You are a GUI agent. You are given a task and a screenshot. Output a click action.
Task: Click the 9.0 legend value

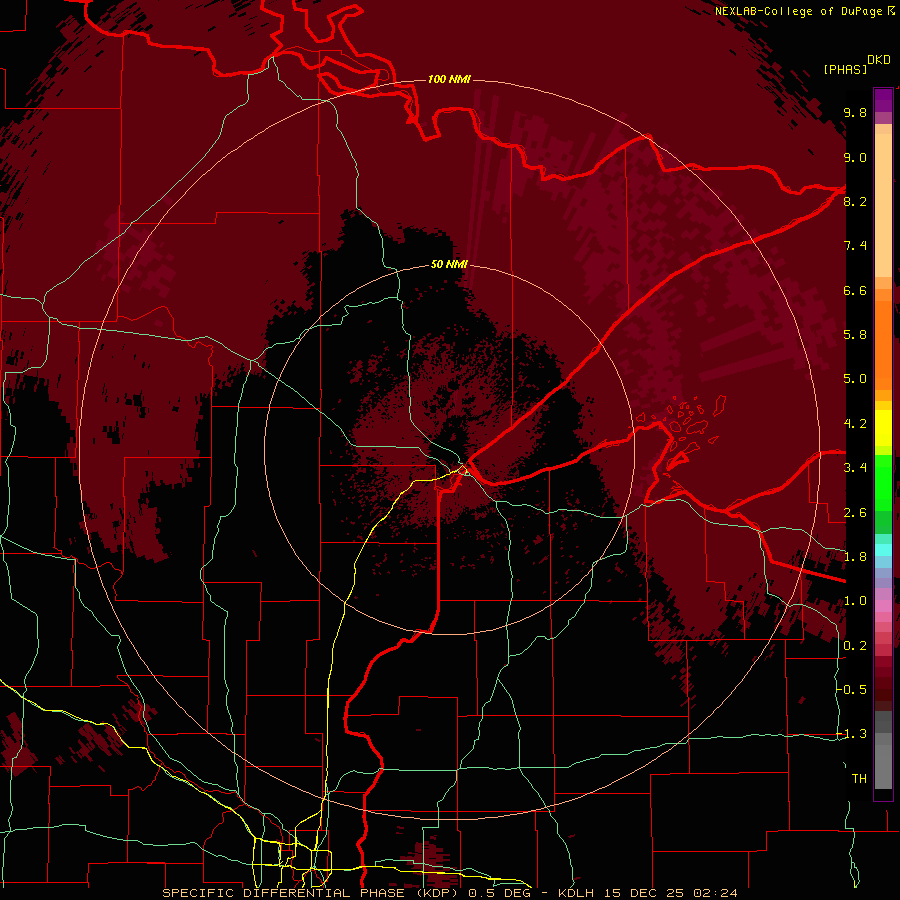point(855,158)
